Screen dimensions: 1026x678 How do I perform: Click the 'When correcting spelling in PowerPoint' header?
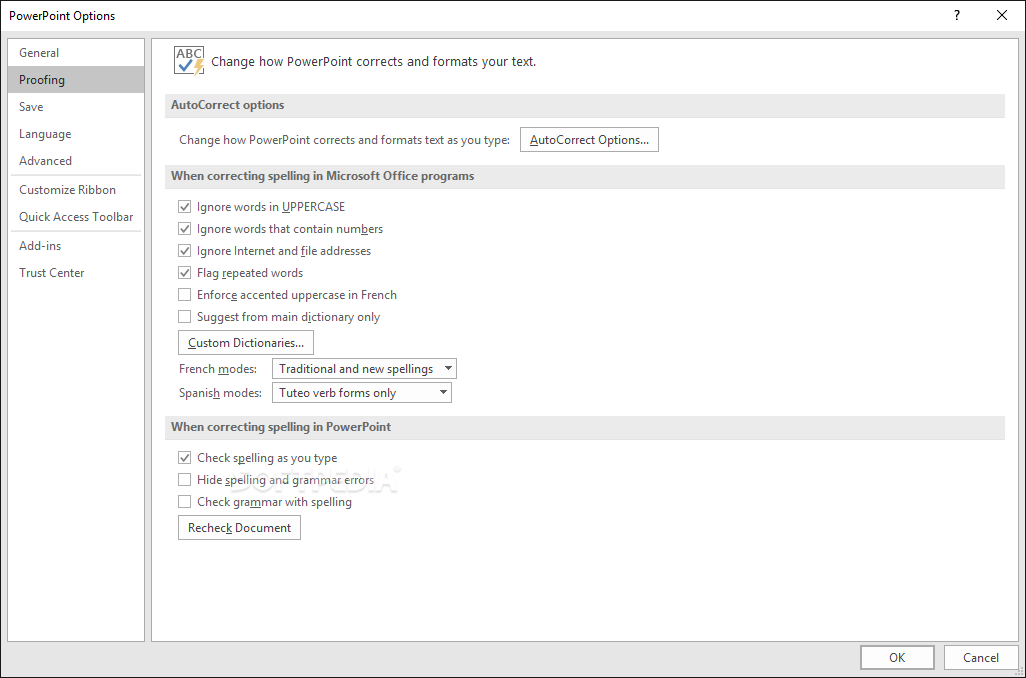point(584,427)
